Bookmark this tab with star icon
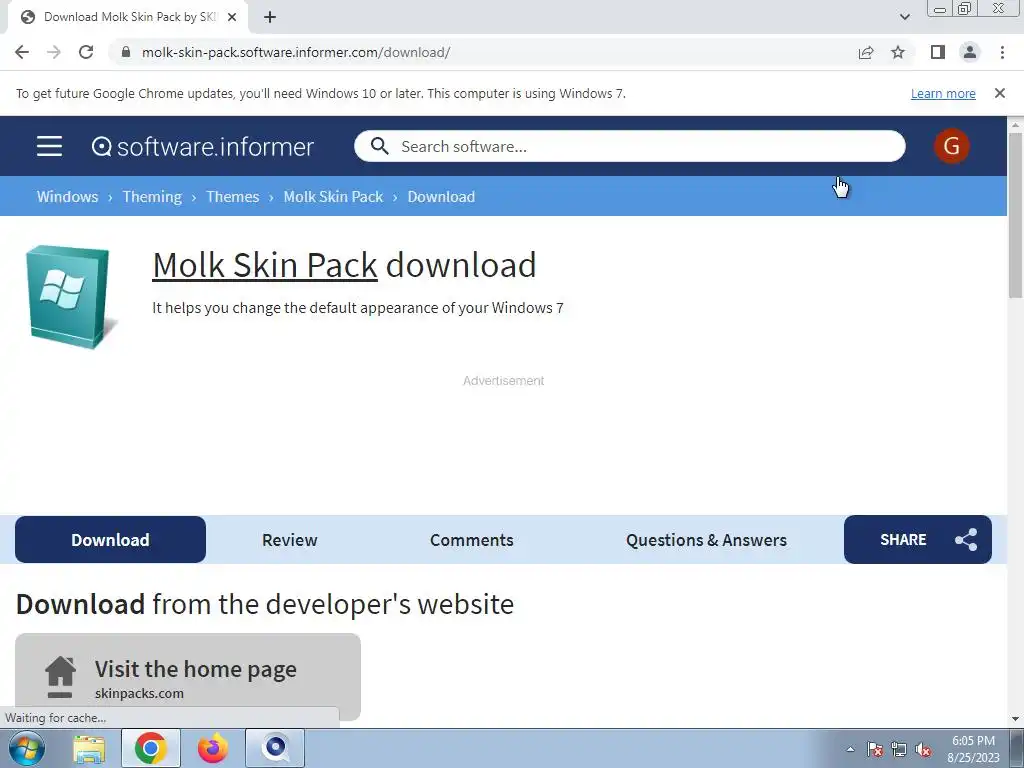Image resolution: width=1024 pixels, height=768 pixels. pos(898,52)
